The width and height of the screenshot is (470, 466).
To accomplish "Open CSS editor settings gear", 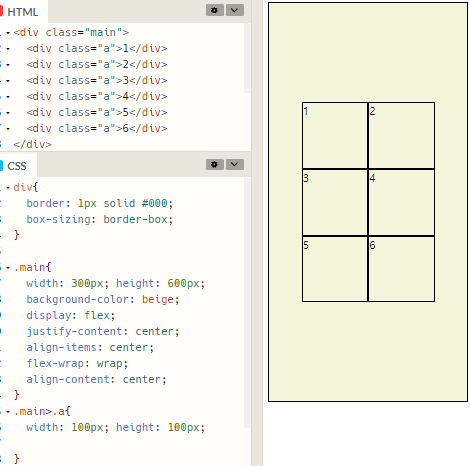I will point(214,164).
